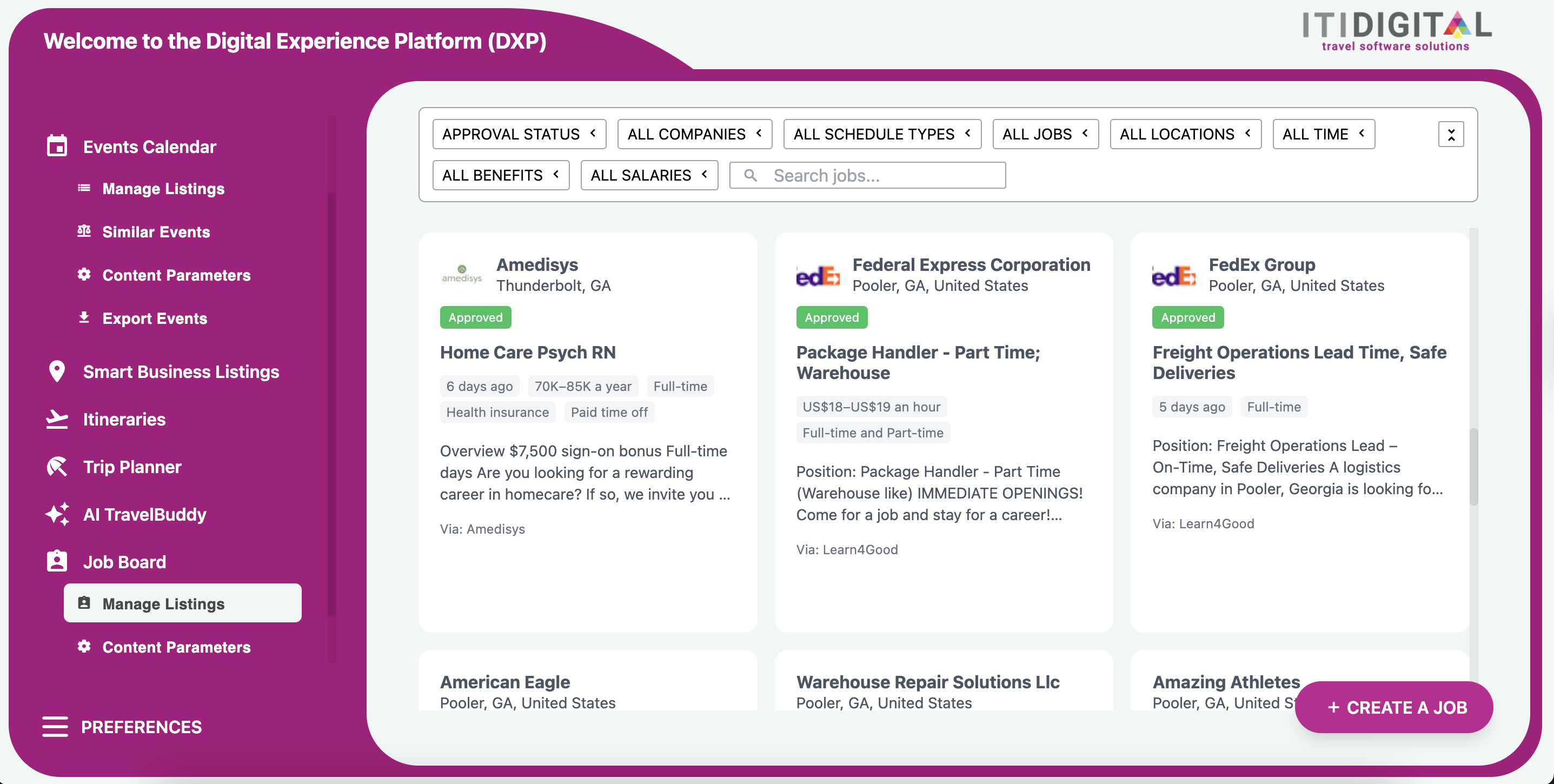Click the Job Board badge icon

(57, 561)
